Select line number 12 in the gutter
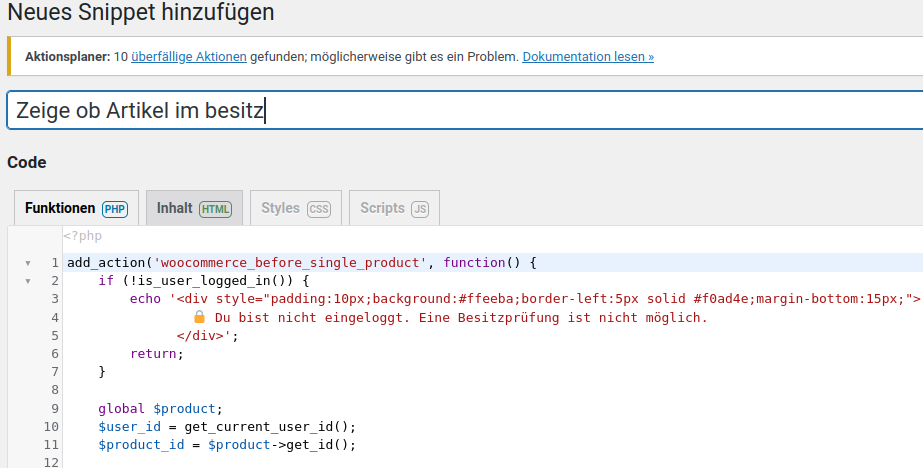The width and height of the screenshot is (923, 468). pyautogui.click(x=52, y=462)
